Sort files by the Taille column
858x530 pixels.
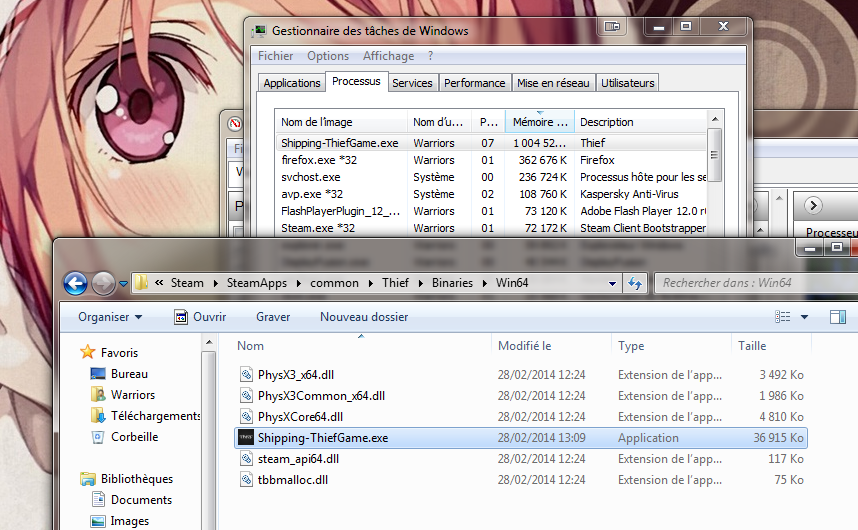click(752, 346)
